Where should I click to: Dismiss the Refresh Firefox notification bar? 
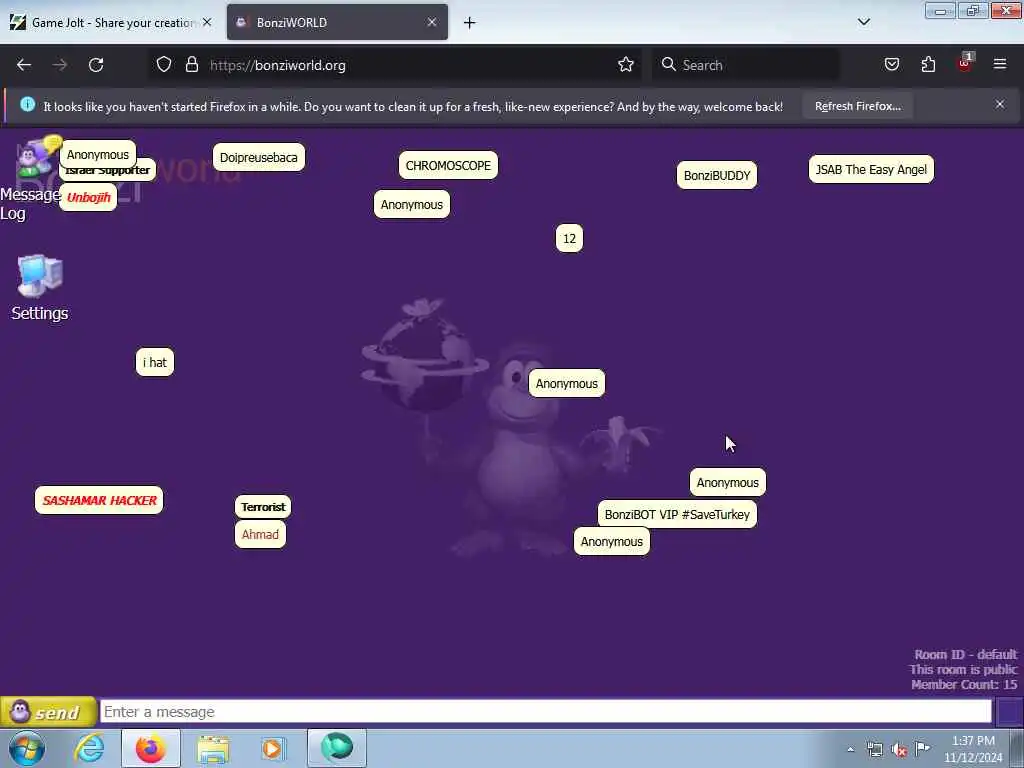(x=1000, y=104)
